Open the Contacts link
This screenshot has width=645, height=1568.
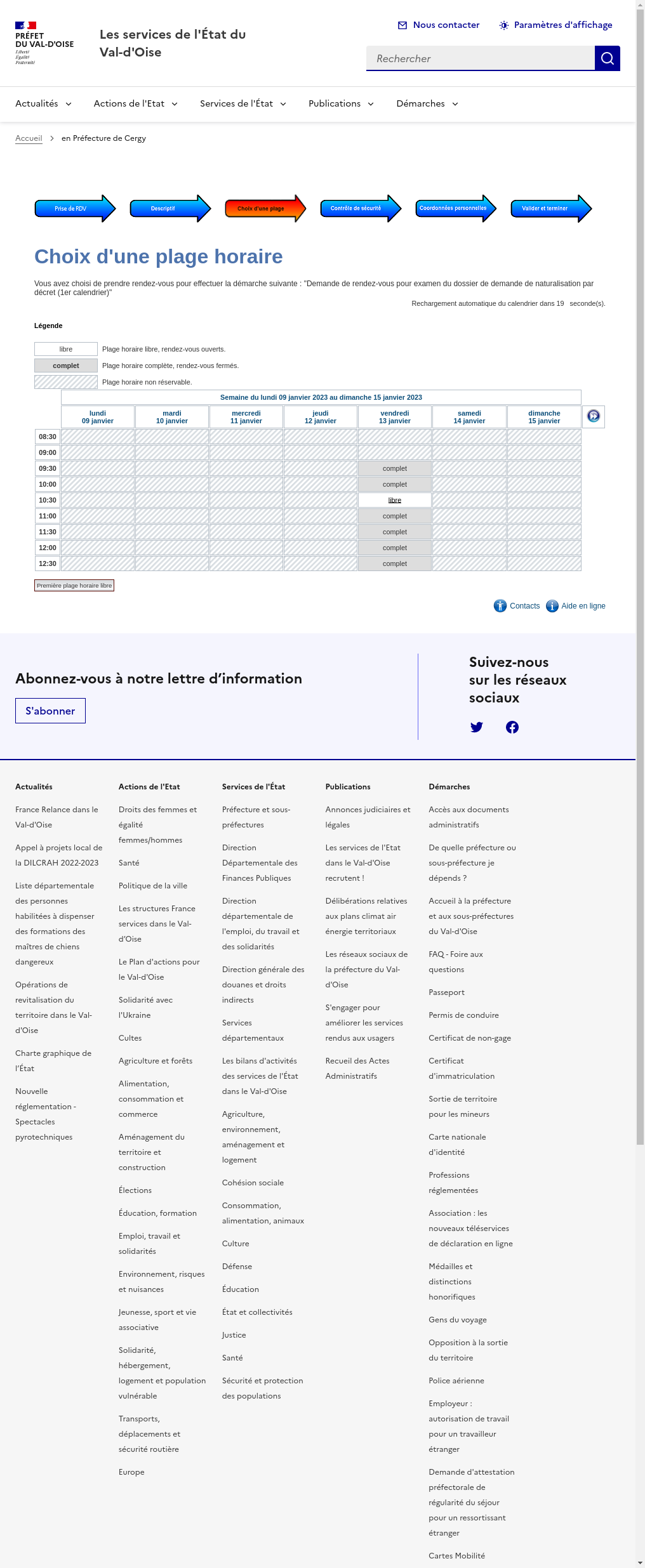coord(524,606)
